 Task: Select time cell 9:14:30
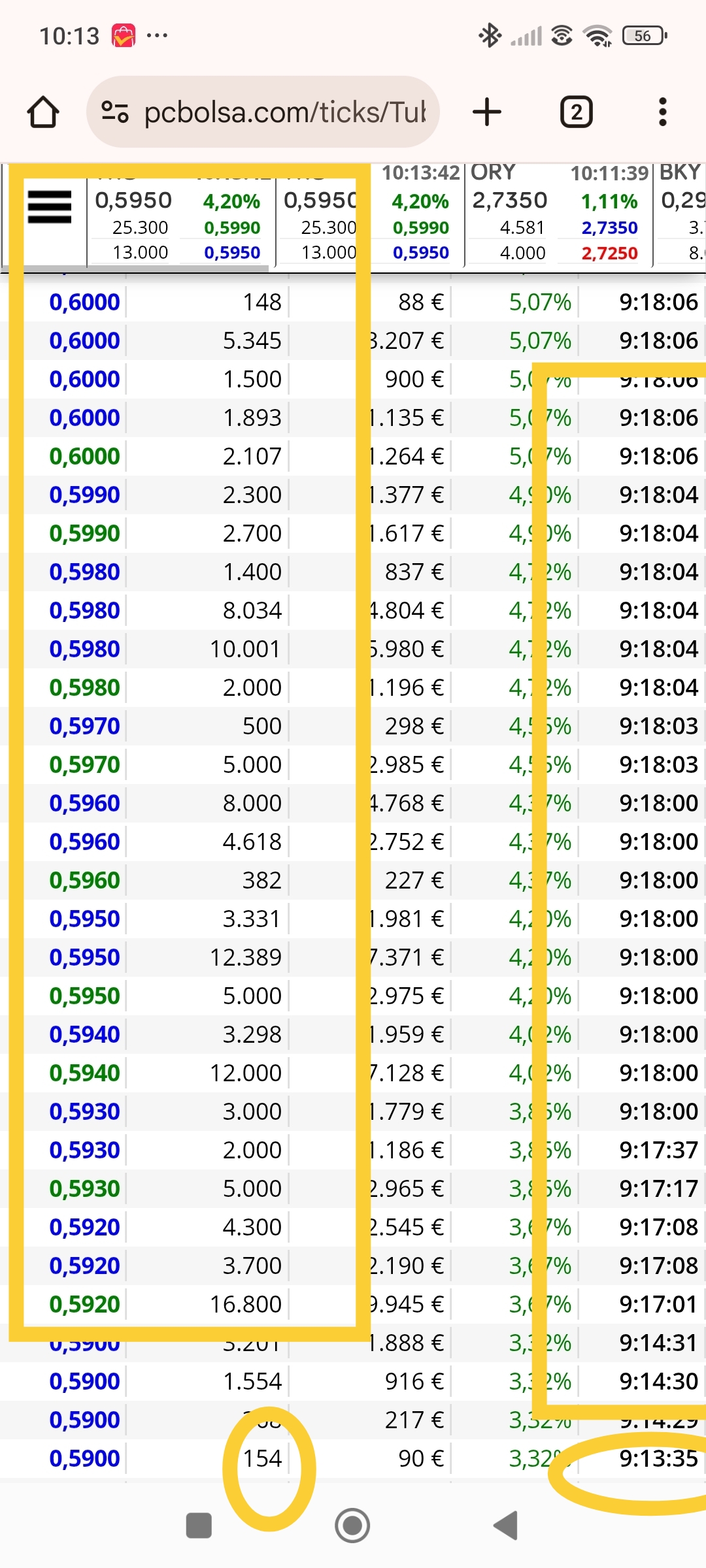pos(659,1381)
